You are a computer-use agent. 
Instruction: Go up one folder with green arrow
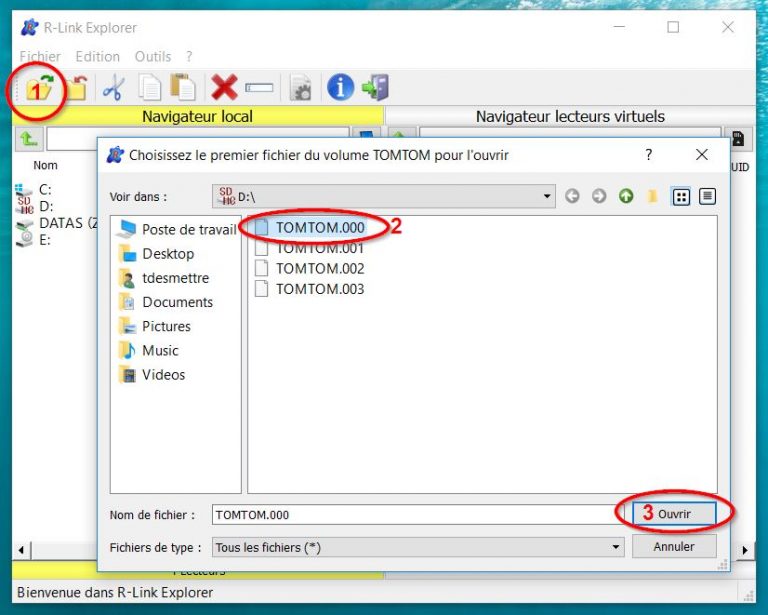626,197
